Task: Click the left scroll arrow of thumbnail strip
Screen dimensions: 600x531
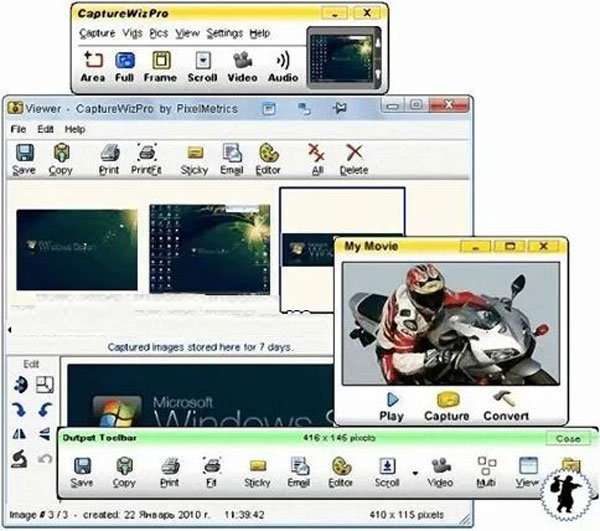Action: 10,329
